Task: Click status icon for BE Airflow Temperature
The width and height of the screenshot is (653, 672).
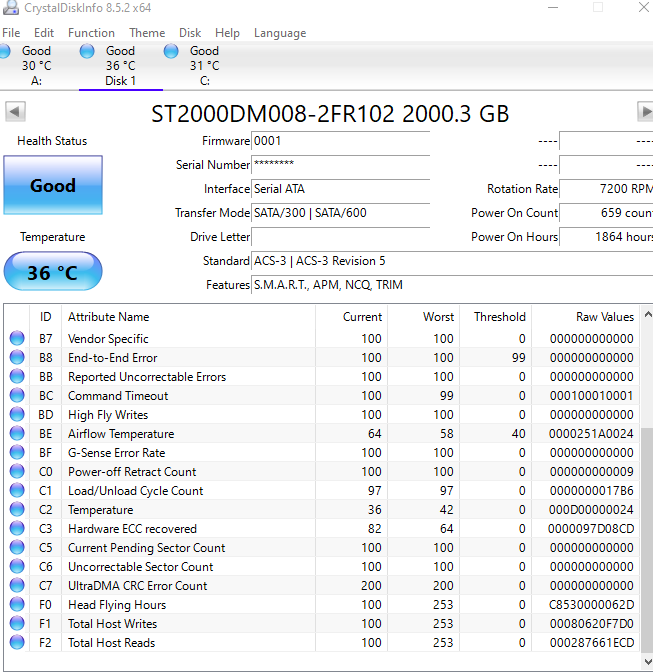Action: click(17, 433)
